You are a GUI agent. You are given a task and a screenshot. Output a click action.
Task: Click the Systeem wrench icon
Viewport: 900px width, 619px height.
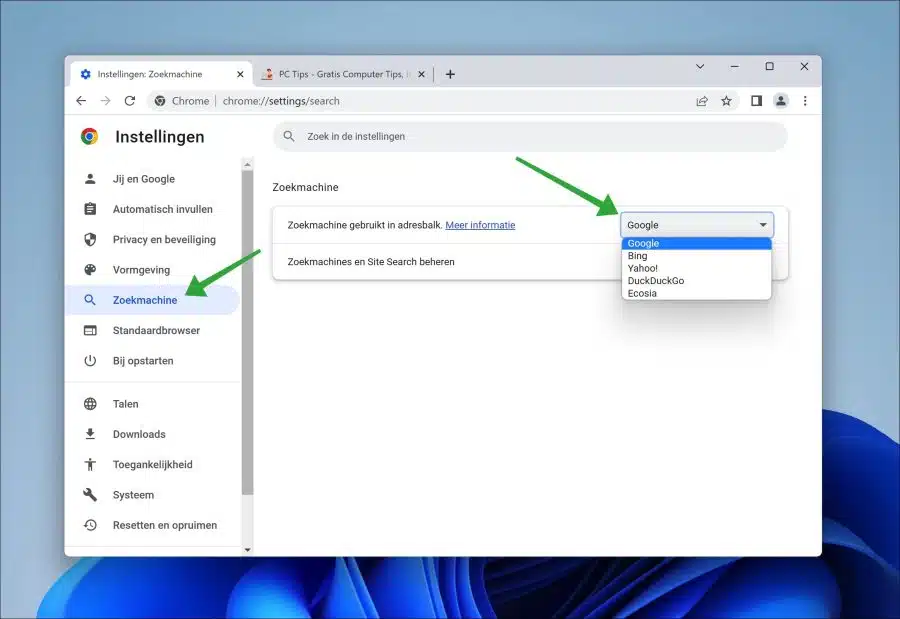[x=90, y=494]
